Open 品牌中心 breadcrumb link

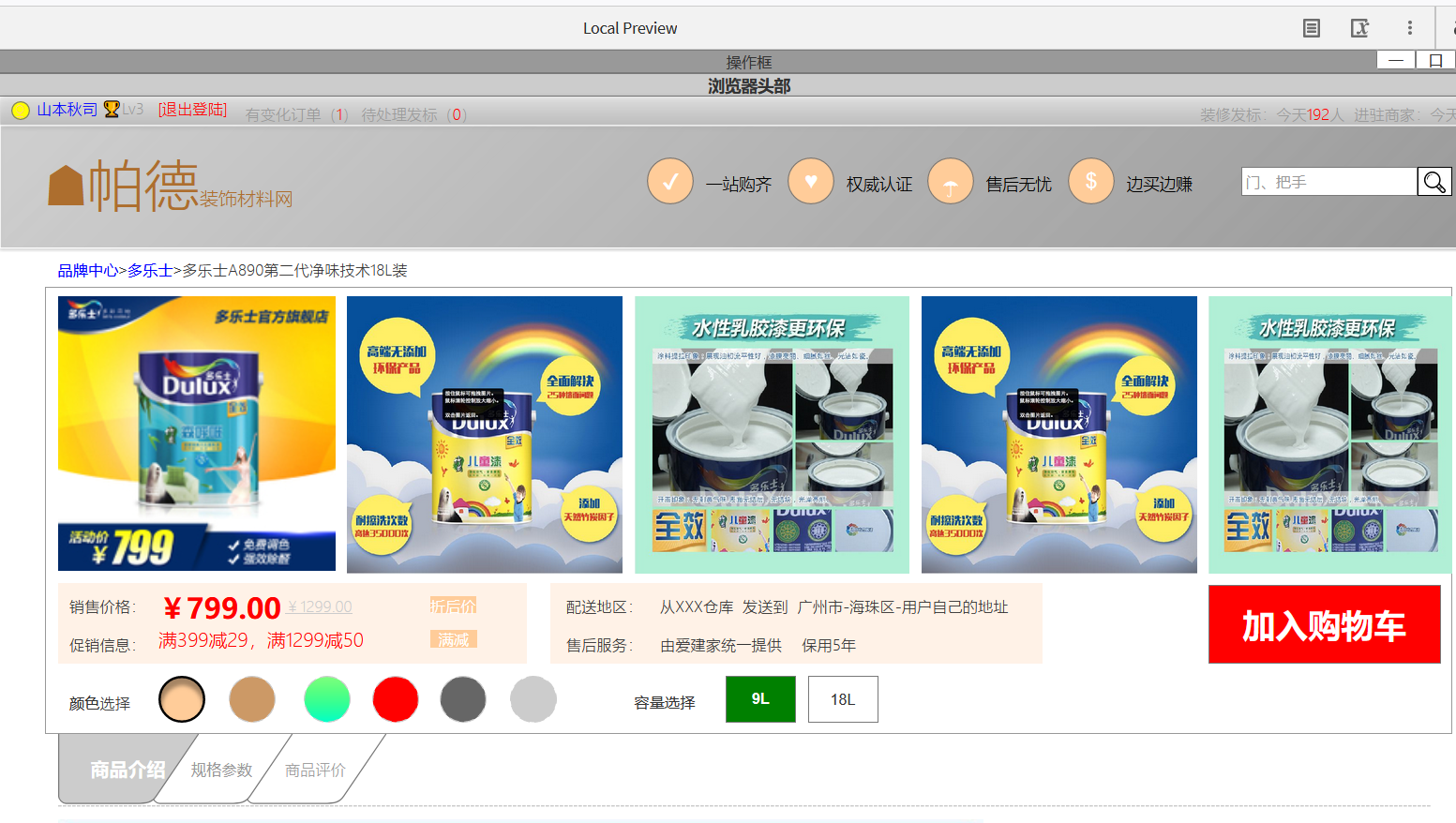(88, 270)
